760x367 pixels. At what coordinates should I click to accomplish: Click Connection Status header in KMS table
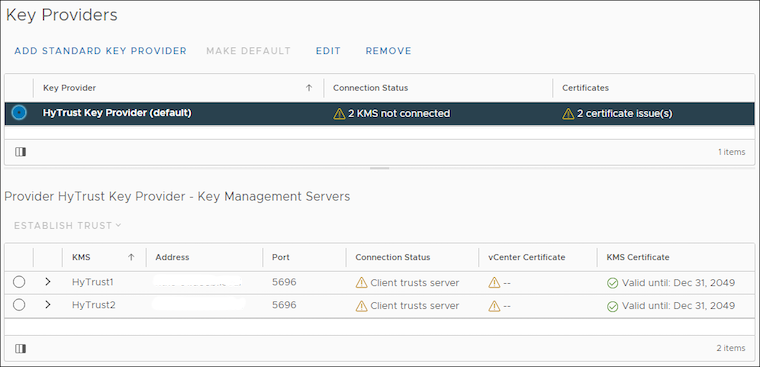tap(393, 257)
